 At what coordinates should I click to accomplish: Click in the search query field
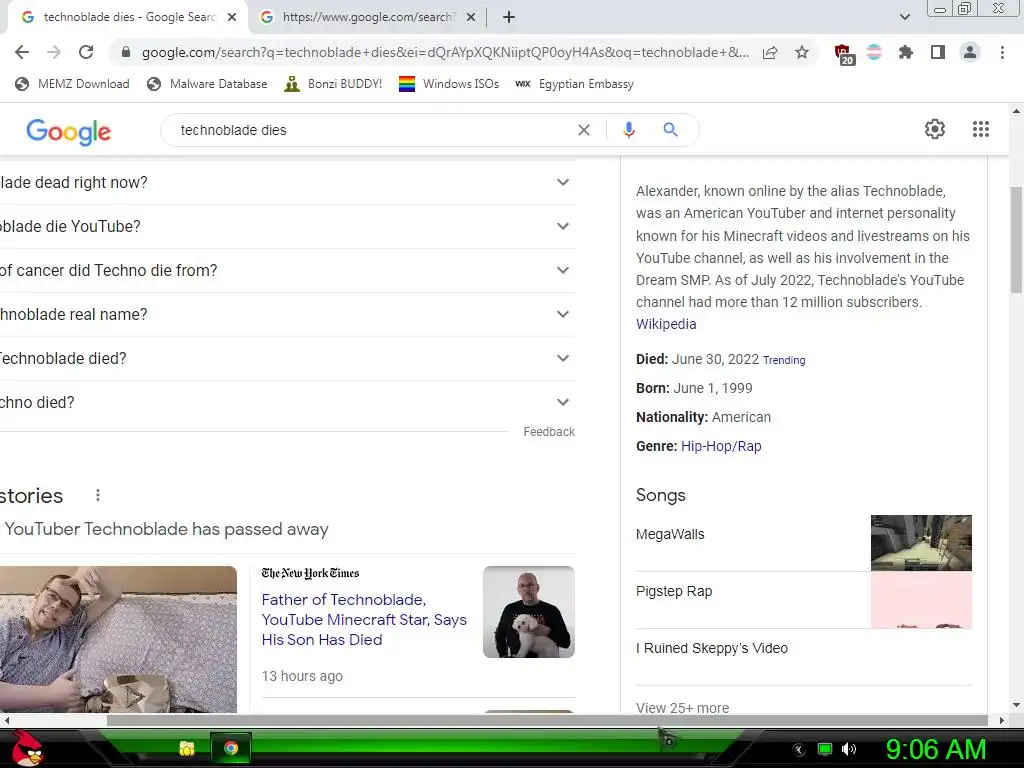(372, 130)
